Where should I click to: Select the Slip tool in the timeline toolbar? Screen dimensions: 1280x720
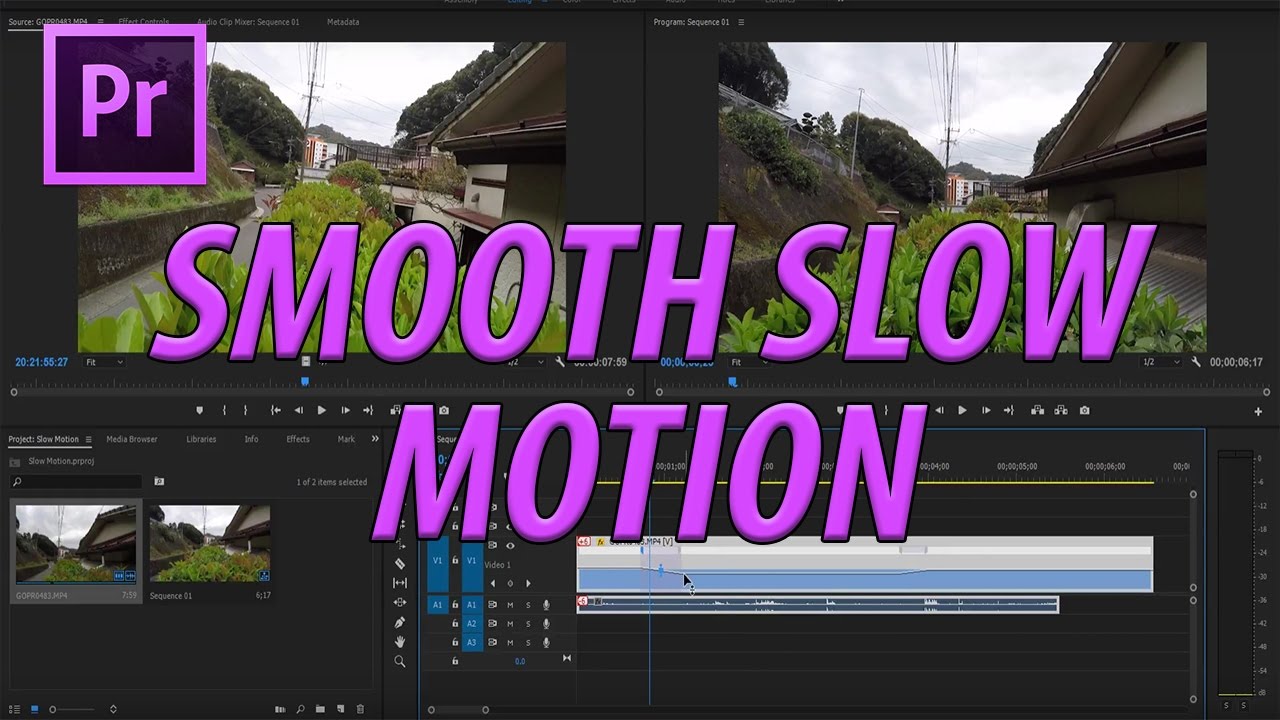[400, 583]
